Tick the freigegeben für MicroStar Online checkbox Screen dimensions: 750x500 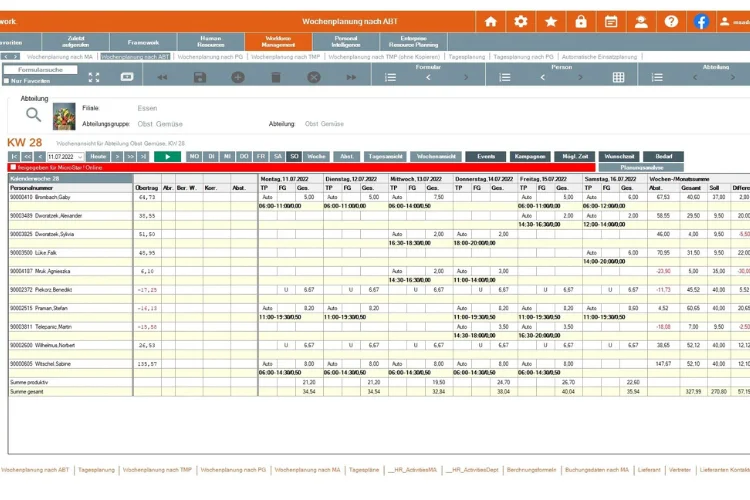(x=13, y=167)
